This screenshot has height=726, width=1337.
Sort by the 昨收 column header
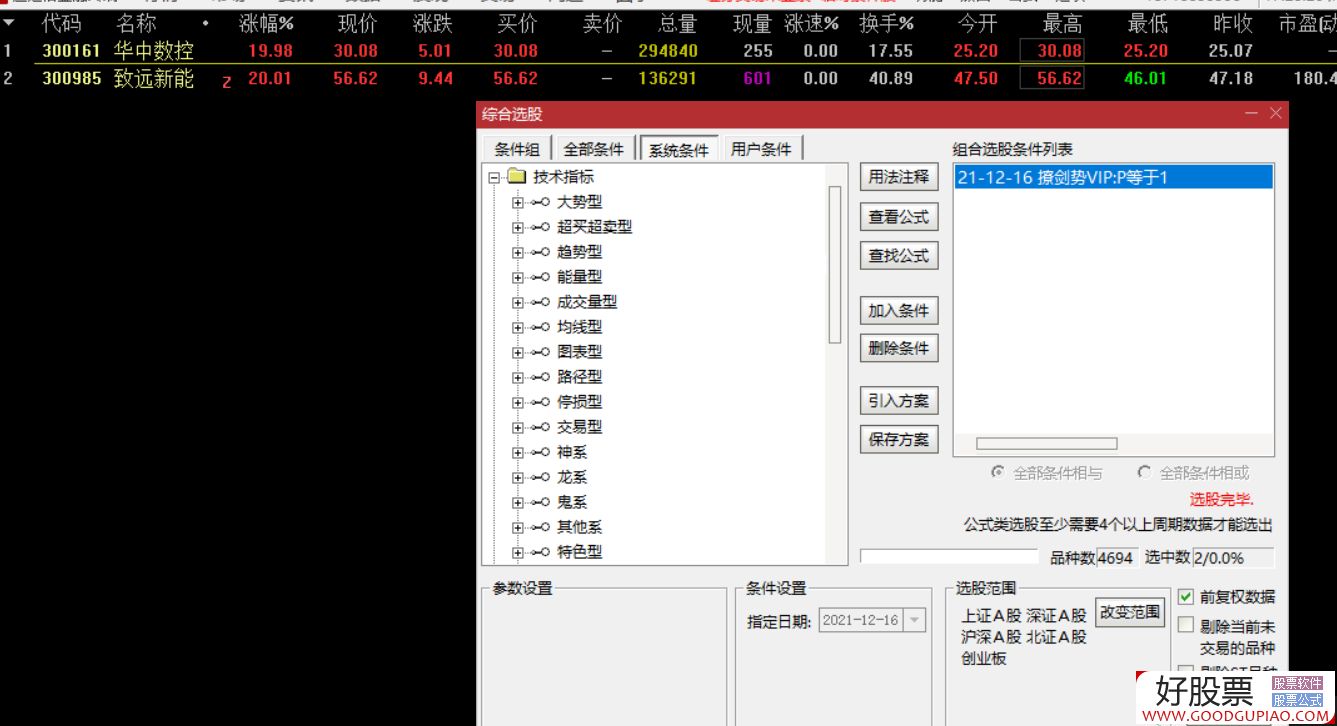(x=1233, y=23)
